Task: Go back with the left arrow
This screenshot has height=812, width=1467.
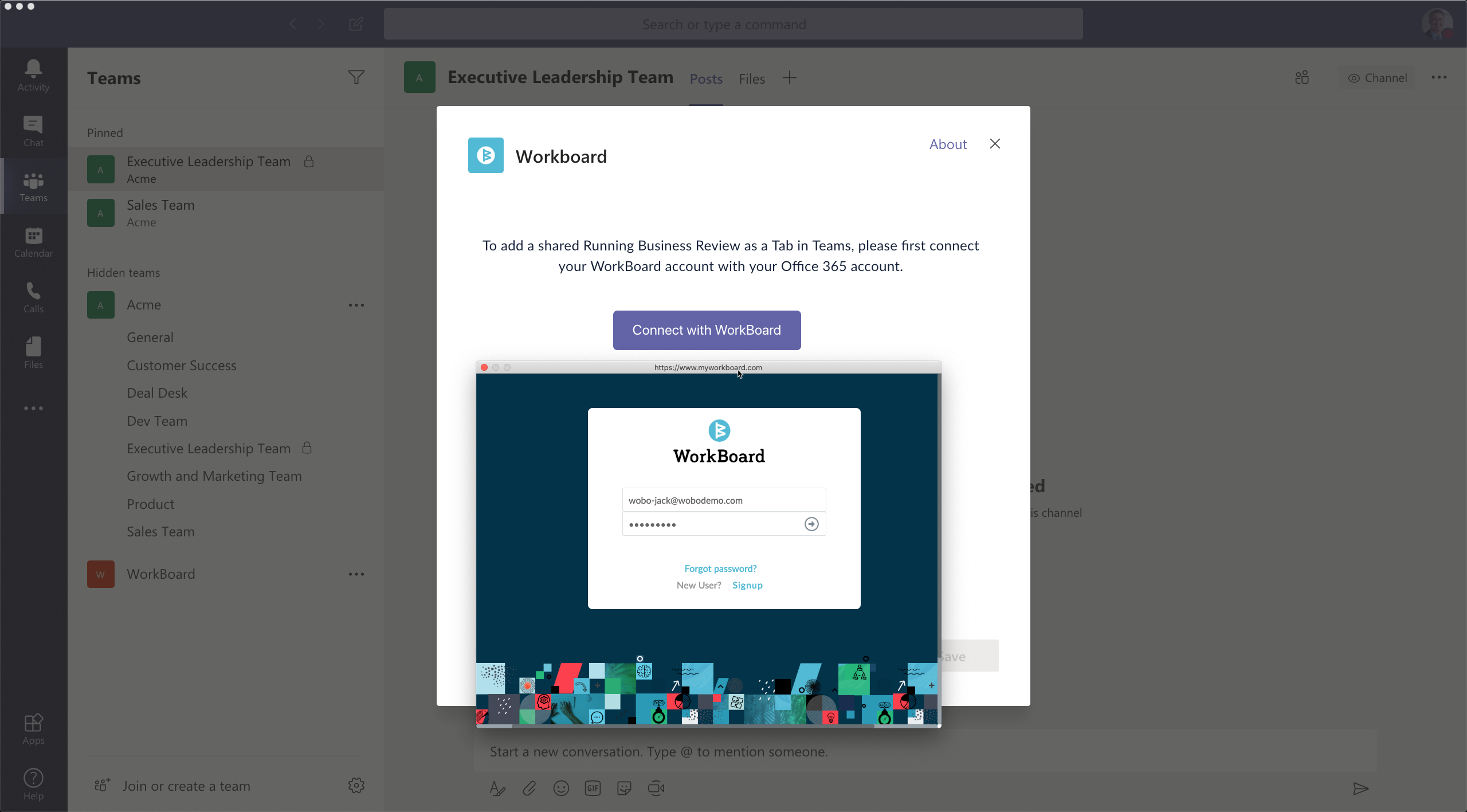Action: click(x=293, y=24)
